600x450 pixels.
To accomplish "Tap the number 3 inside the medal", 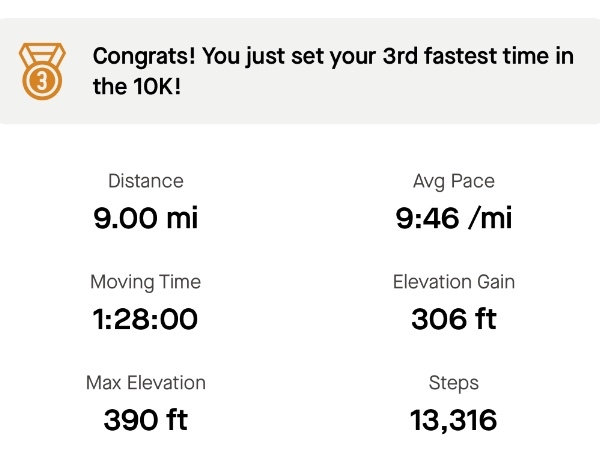I will pyautogui.click(x=42, y=81).
